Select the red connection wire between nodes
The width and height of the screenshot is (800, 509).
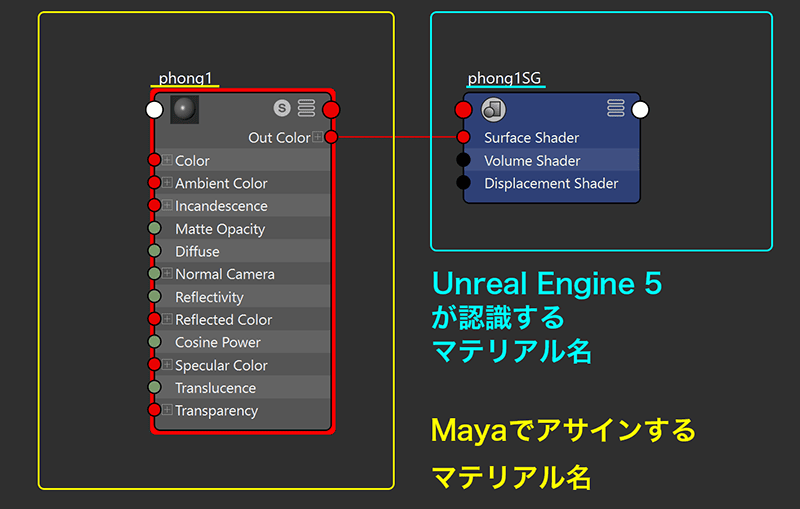[397, 137]
